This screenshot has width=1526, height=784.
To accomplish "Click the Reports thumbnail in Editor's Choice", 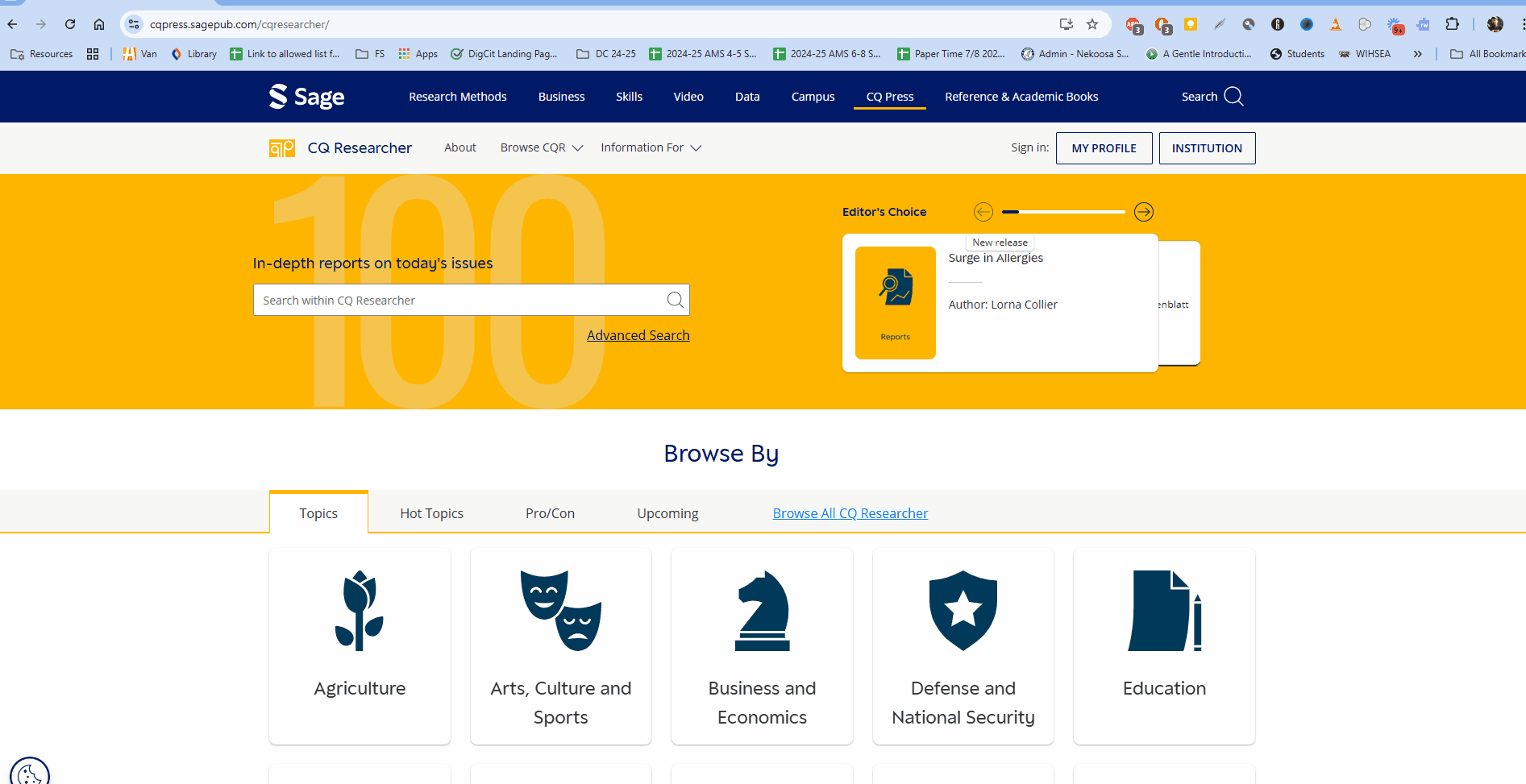I will [x=896, y=303].
